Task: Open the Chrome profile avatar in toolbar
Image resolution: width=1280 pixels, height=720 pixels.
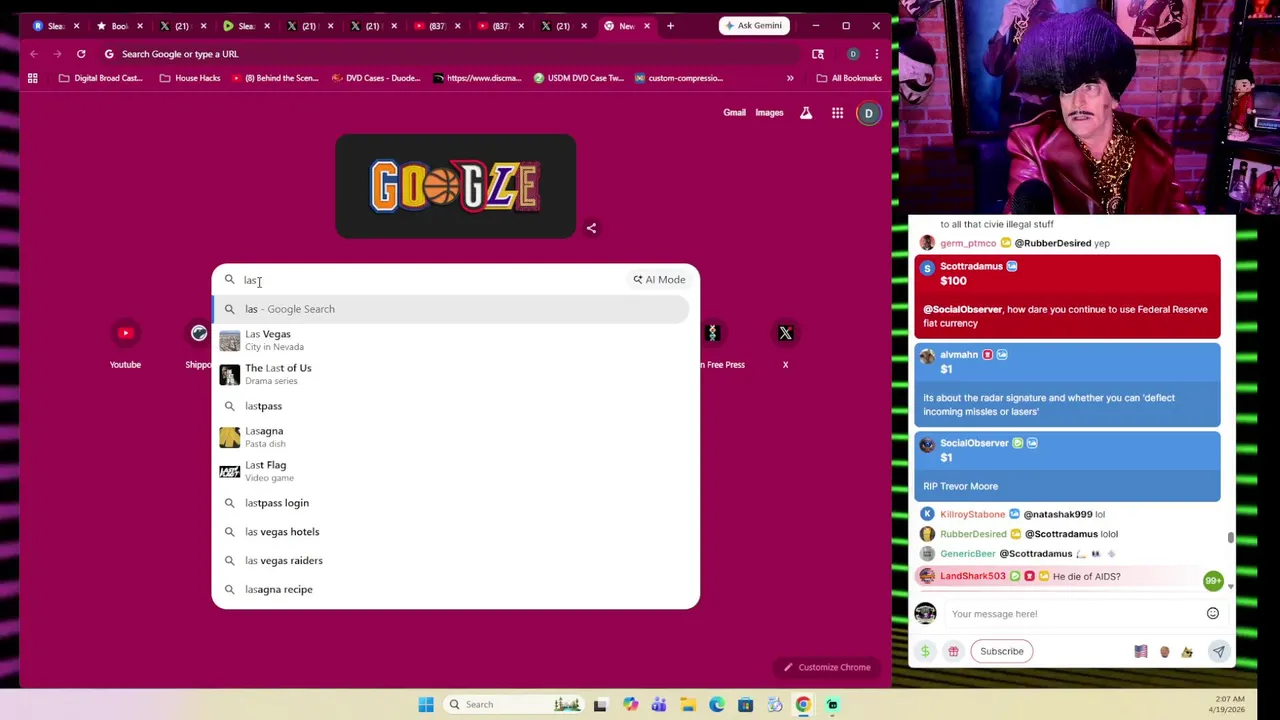Action: coord(853,54)
